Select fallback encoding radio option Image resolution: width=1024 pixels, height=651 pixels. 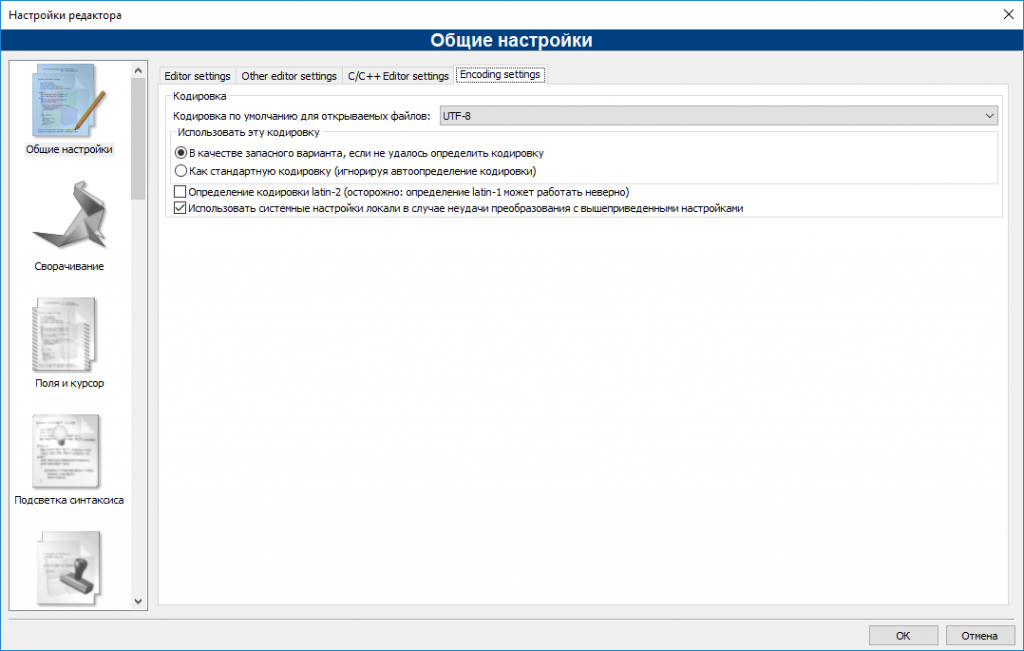pos(180,153)
